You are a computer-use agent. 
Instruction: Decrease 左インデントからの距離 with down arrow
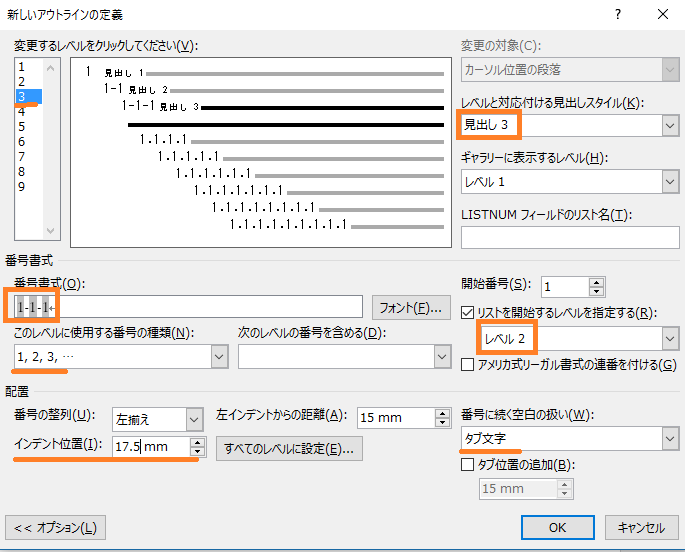tap(443, 422)
